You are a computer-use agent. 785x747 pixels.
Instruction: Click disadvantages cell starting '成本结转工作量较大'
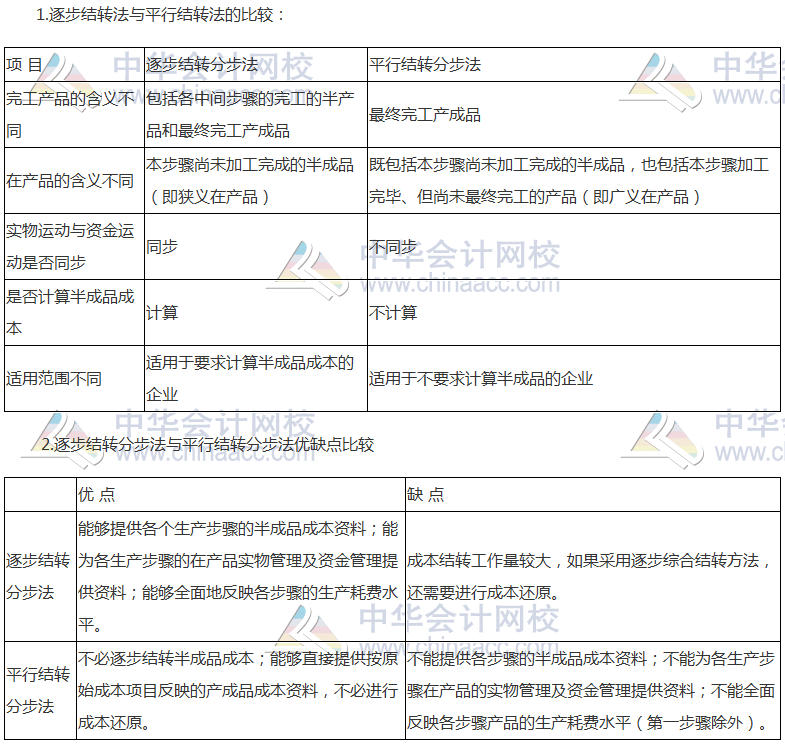pyautogui.click(x=593, y=576)
